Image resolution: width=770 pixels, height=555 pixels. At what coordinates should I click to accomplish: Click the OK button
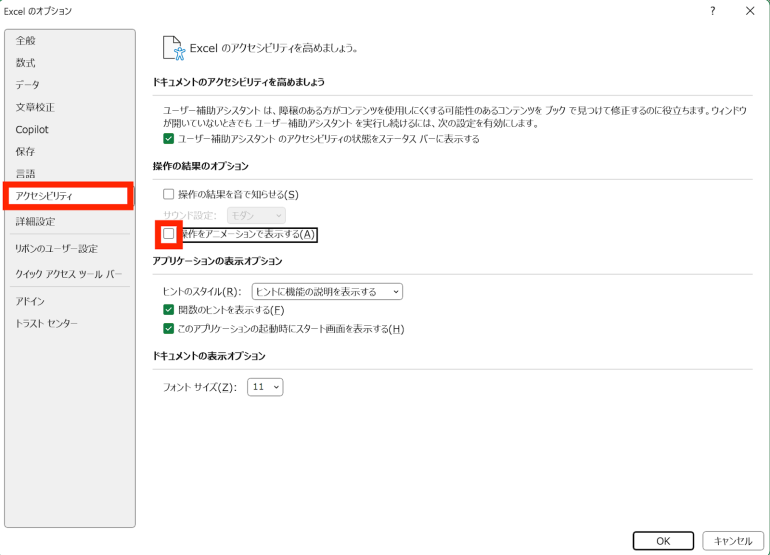click(662, 540)
